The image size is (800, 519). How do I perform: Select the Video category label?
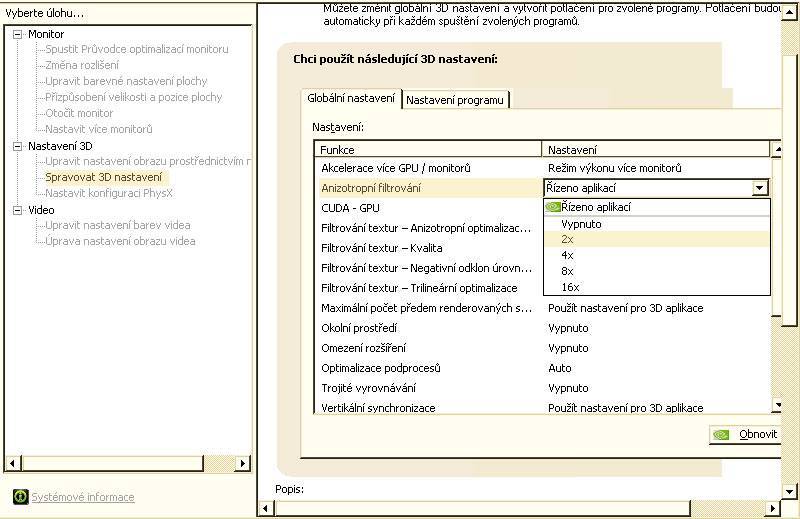(x=41, y=210)
